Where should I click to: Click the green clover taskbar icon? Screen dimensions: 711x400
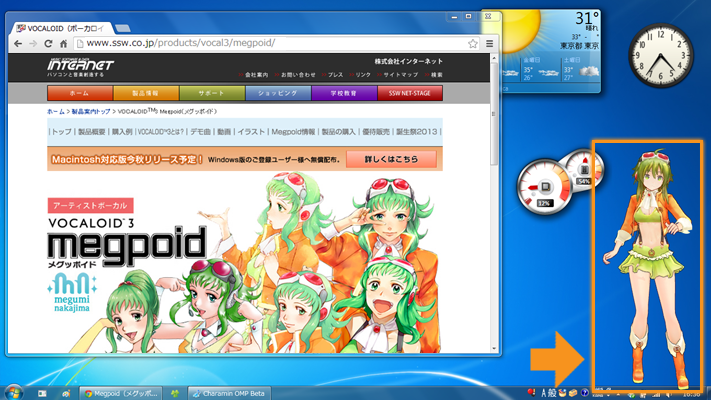(x=175, y=394)
